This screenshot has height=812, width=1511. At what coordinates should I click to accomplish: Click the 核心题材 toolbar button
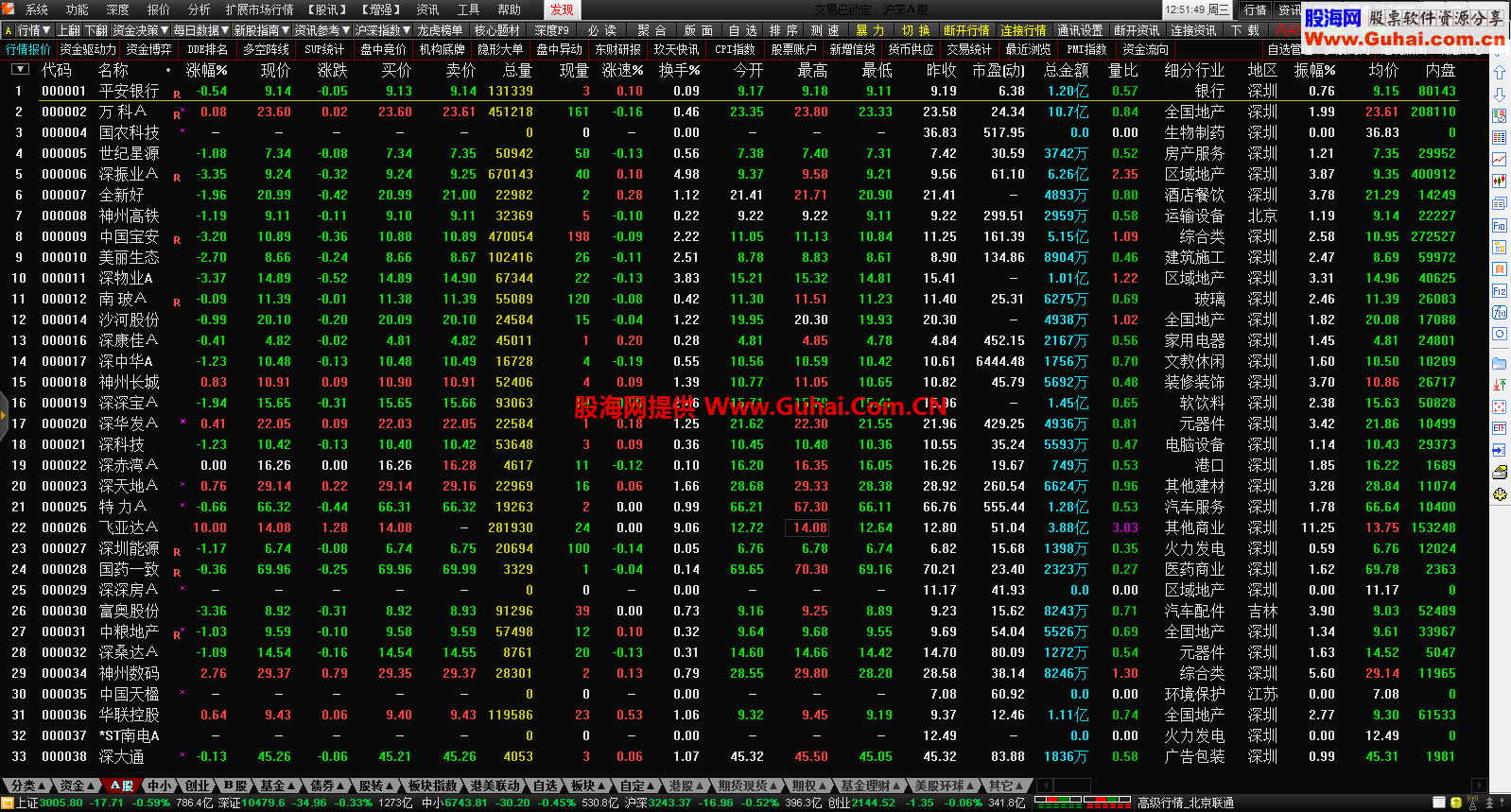pos(497,30)
